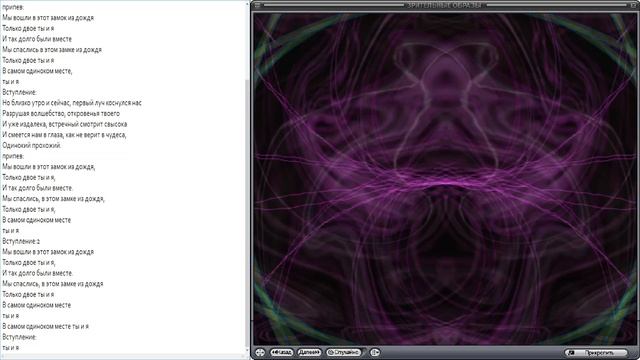Viewport: 640px width, 360px height.
Task: Click the purple visualization display area
Action: [x=444, y=179]
